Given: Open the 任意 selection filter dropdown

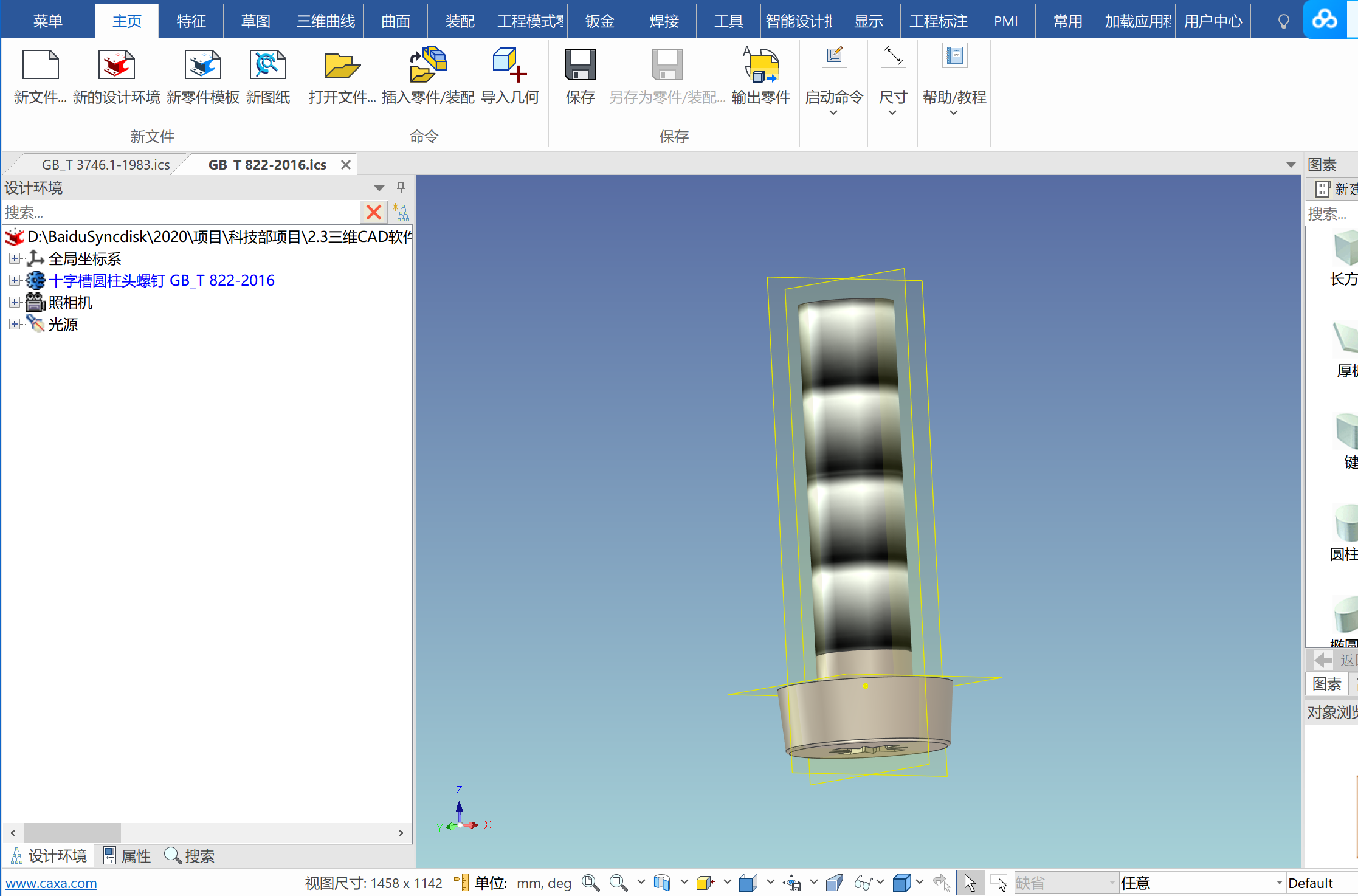Looking at the screenshot, I should [1279, 883].
